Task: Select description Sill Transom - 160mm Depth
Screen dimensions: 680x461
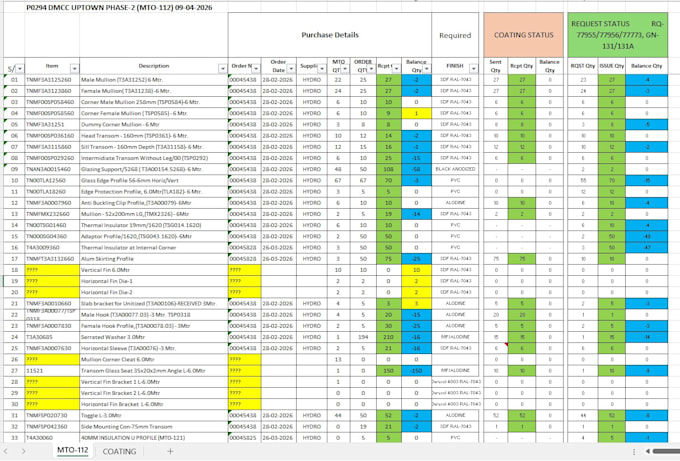Action: [154, 147]
